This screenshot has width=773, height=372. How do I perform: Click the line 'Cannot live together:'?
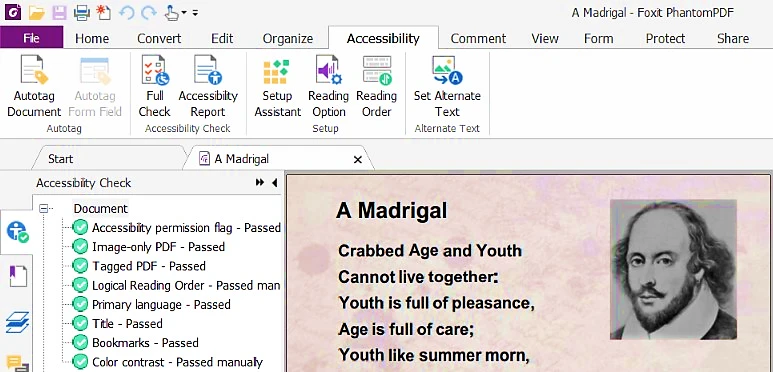tap(419, 277)
